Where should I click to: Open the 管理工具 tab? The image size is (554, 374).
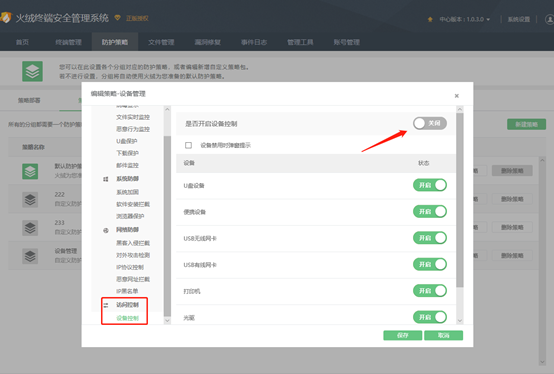point(300,42)
